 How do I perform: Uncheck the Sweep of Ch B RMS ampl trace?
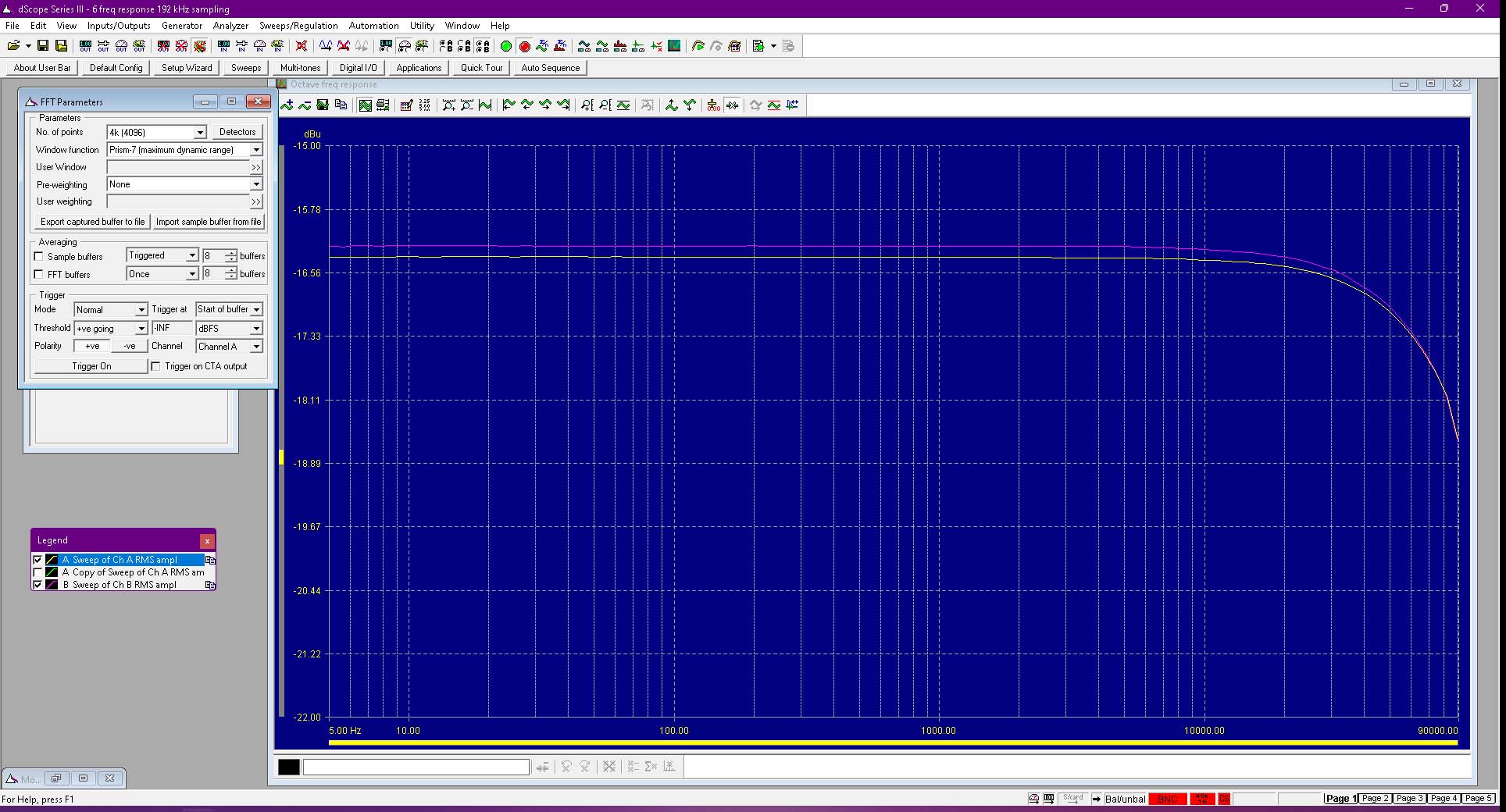point(37,585)
